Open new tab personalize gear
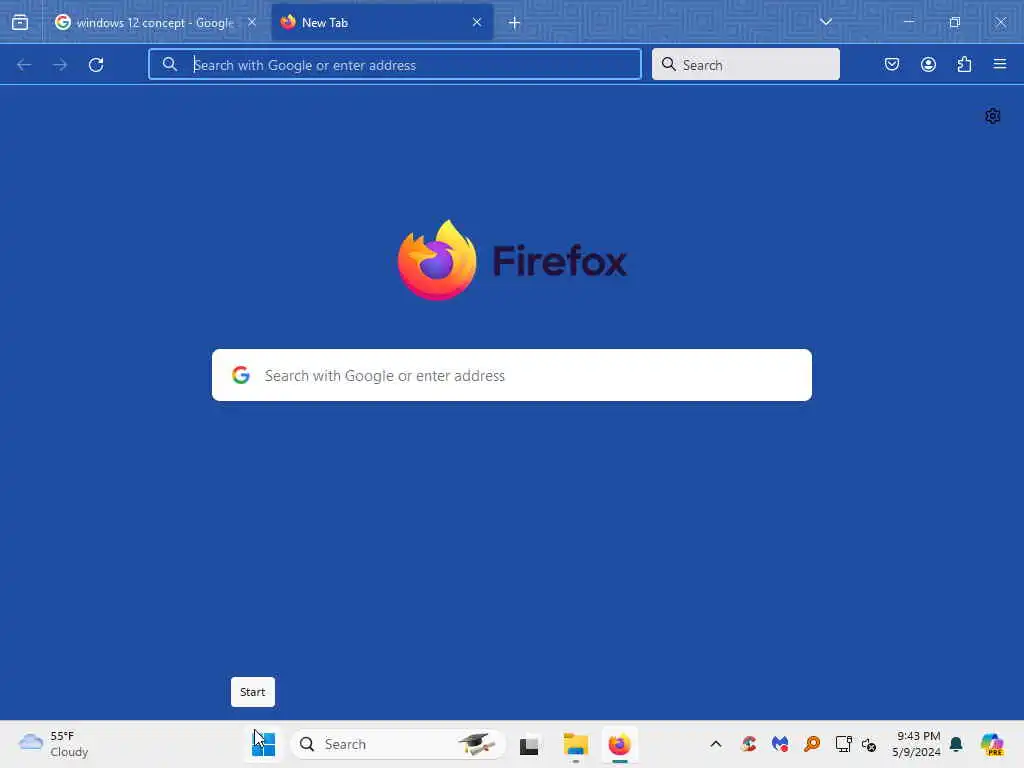This screenshot has height=768, width=1024. coord(993,116)
